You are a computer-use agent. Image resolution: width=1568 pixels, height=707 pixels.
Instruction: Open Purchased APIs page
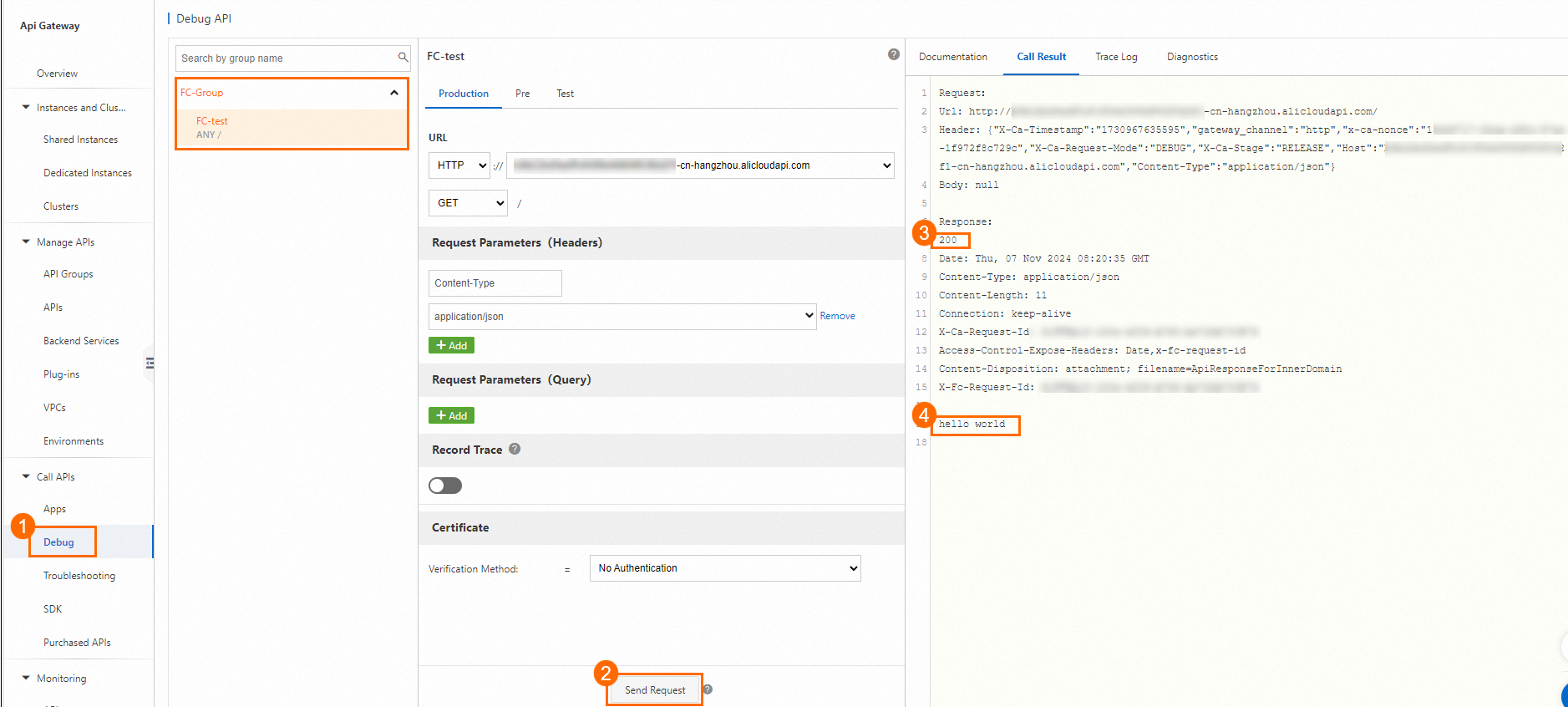coord(77,643)
